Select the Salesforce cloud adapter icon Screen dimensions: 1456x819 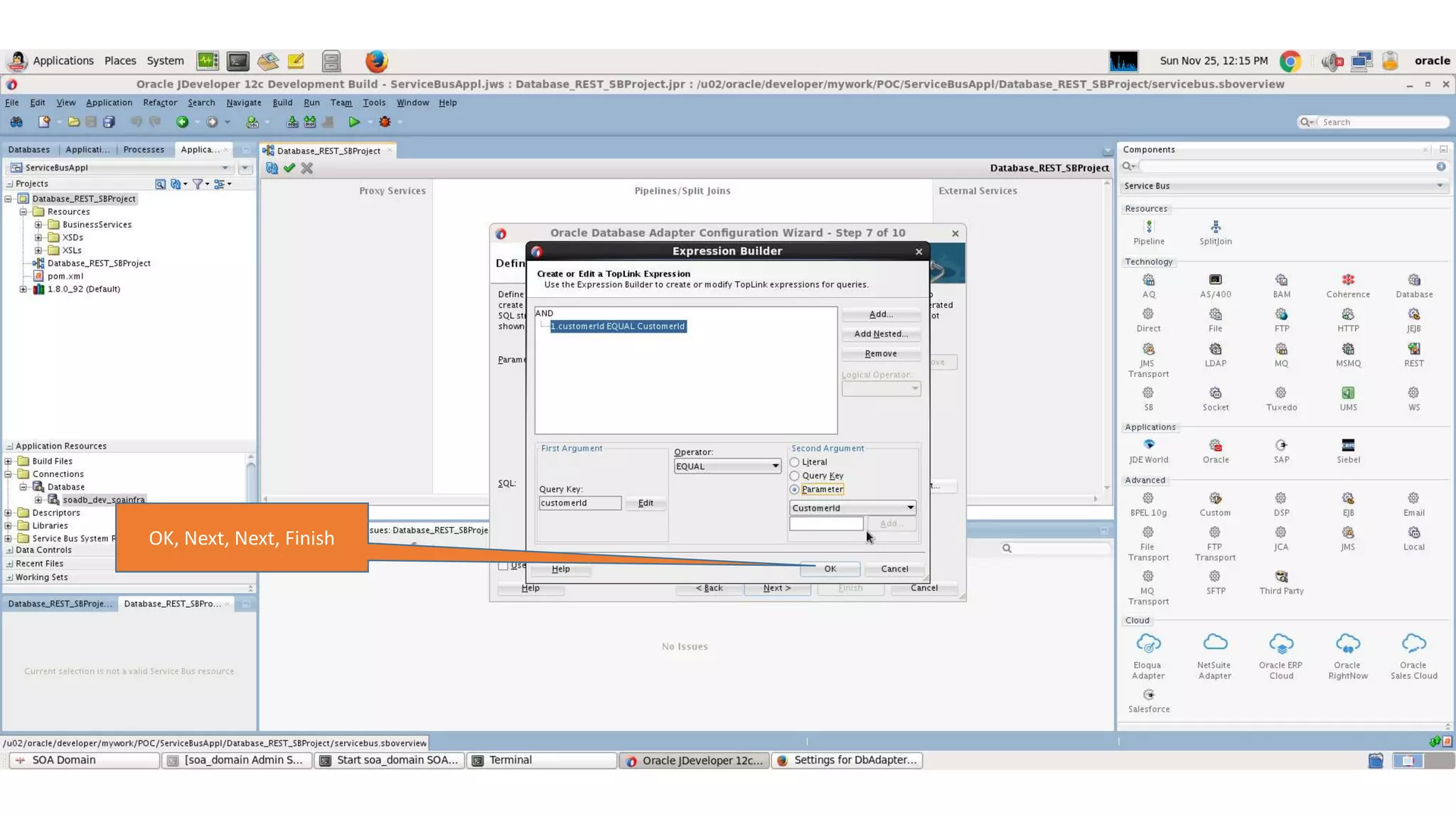point(1148,695)
